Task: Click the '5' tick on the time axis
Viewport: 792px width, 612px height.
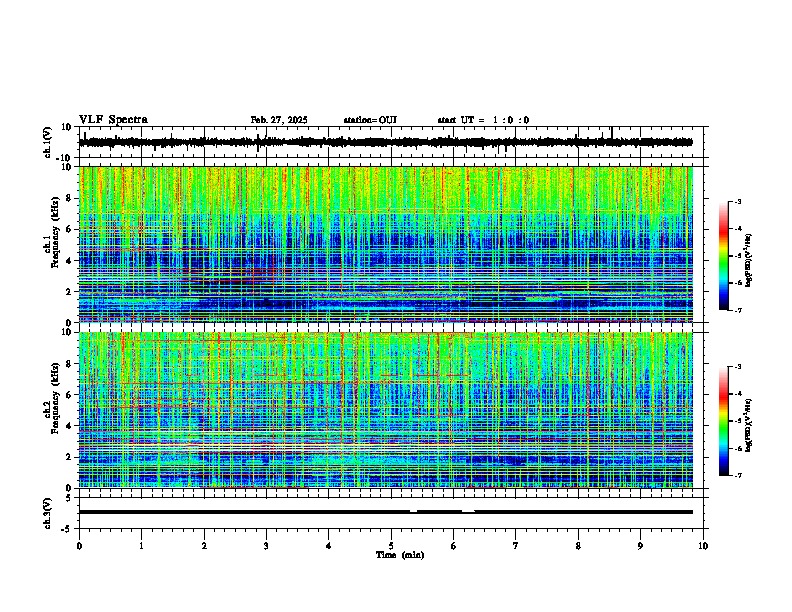Action: coord(391,546)
